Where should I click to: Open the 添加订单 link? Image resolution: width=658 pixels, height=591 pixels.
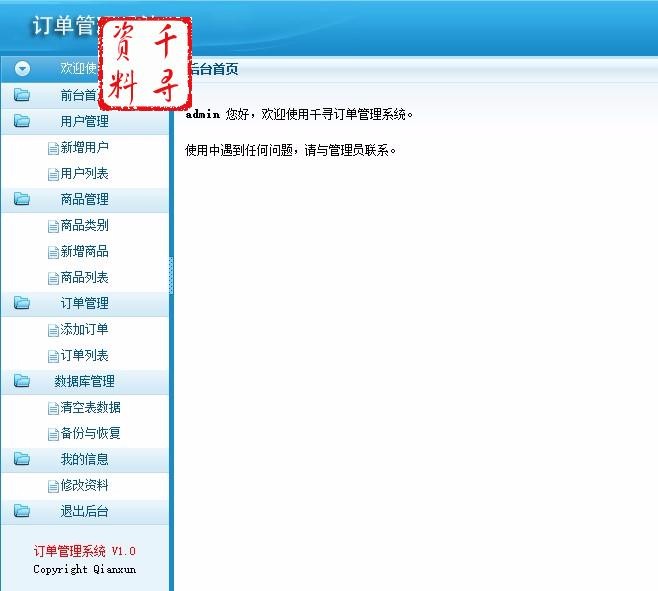click(84, 329)
